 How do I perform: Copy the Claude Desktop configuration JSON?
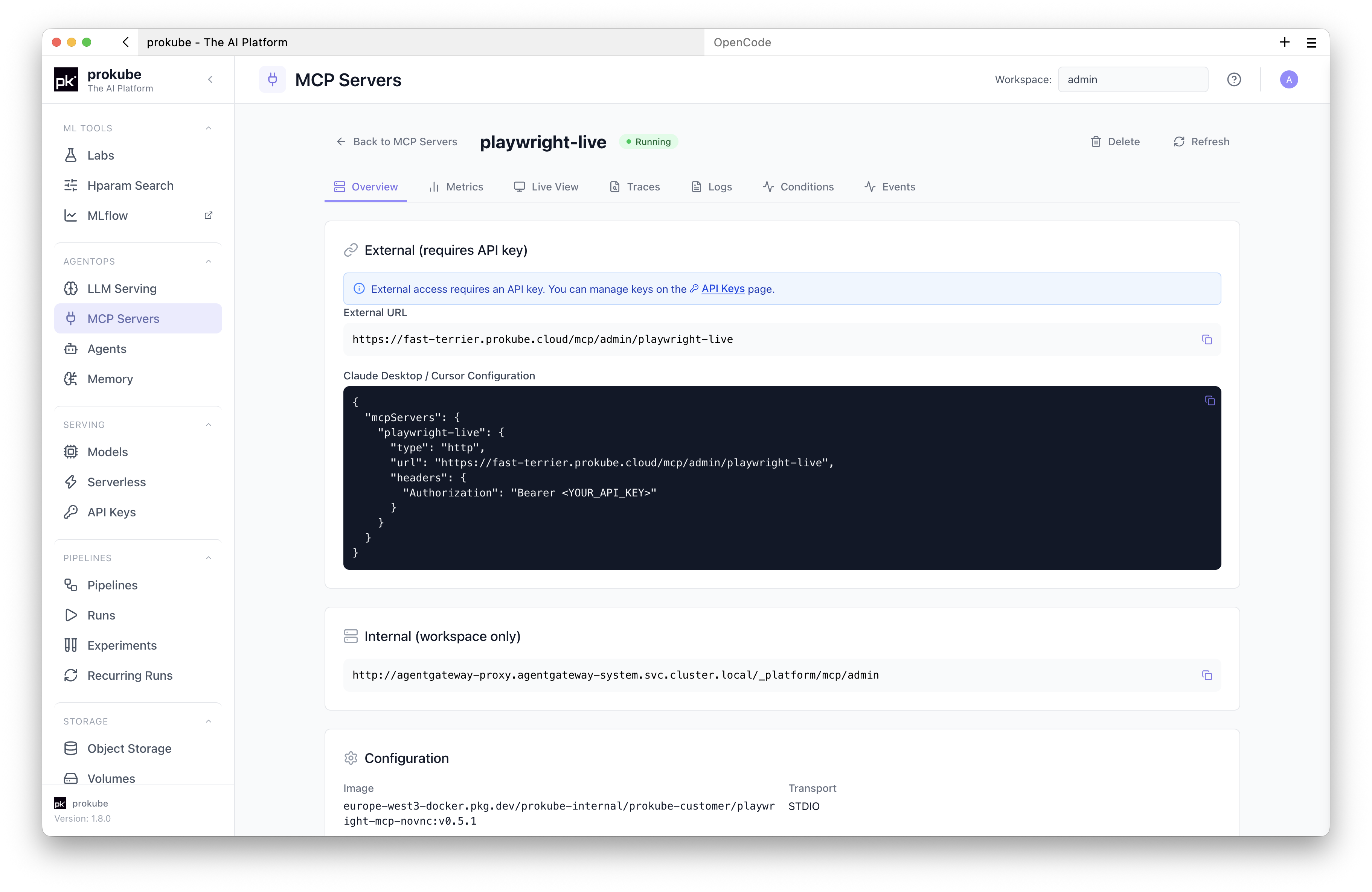(x=1209, y=400)
